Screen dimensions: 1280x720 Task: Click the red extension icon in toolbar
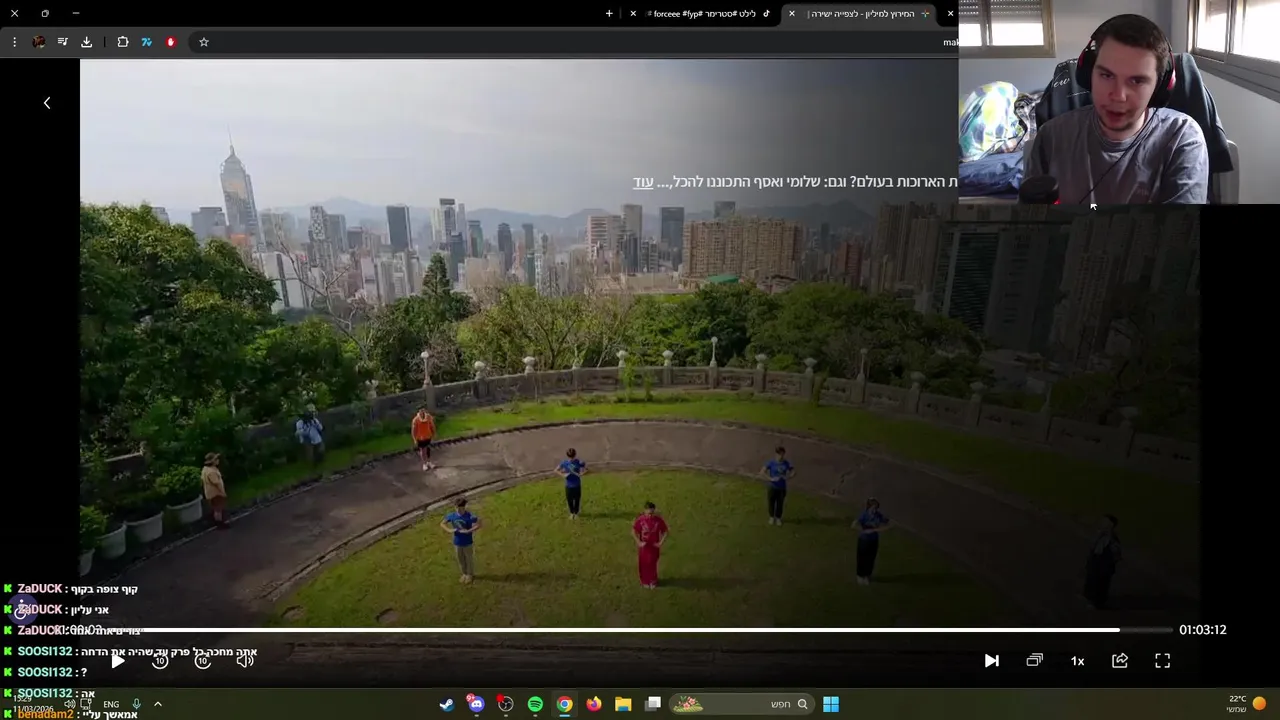point(171,42)
